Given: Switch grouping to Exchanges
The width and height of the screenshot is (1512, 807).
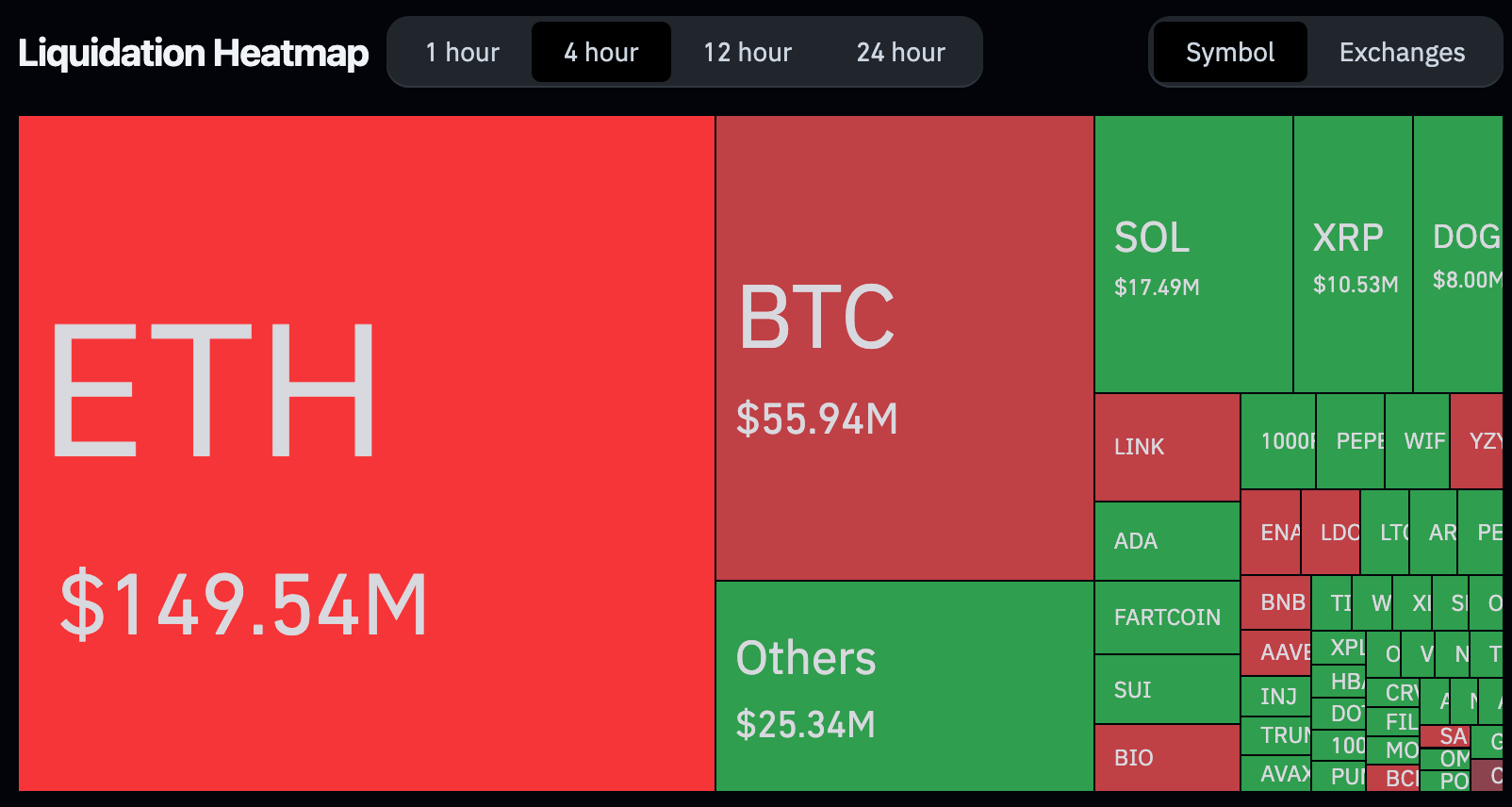Looking at the screenshot, I should pos(1403,52).
